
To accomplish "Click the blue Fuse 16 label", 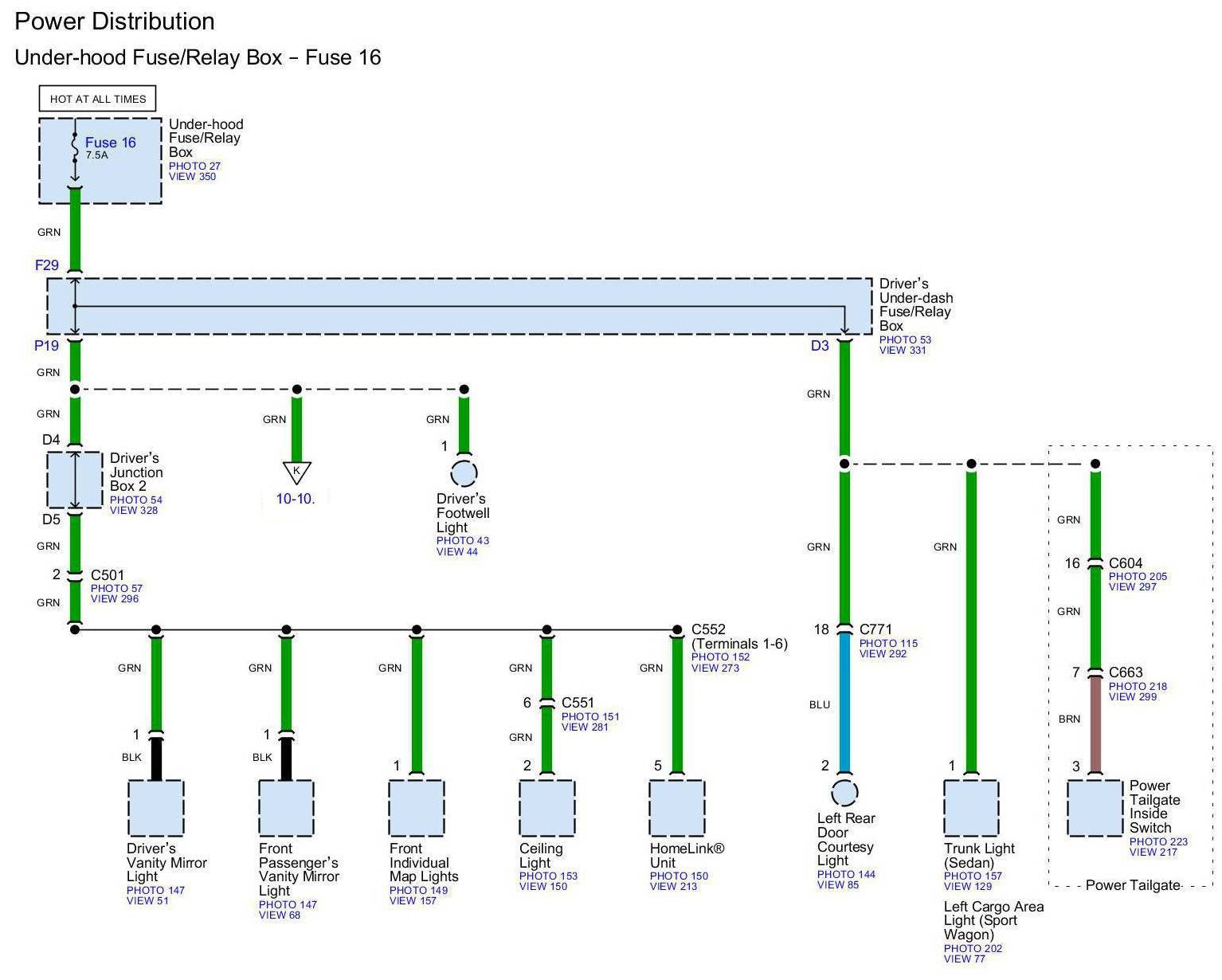I will click(111, 143).
